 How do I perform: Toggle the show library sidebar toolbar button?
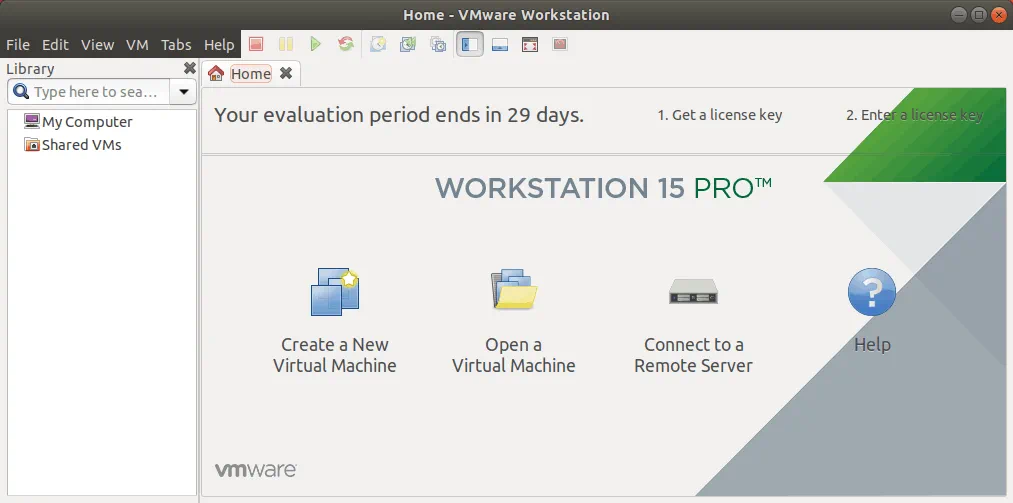(x=470, y=44)
